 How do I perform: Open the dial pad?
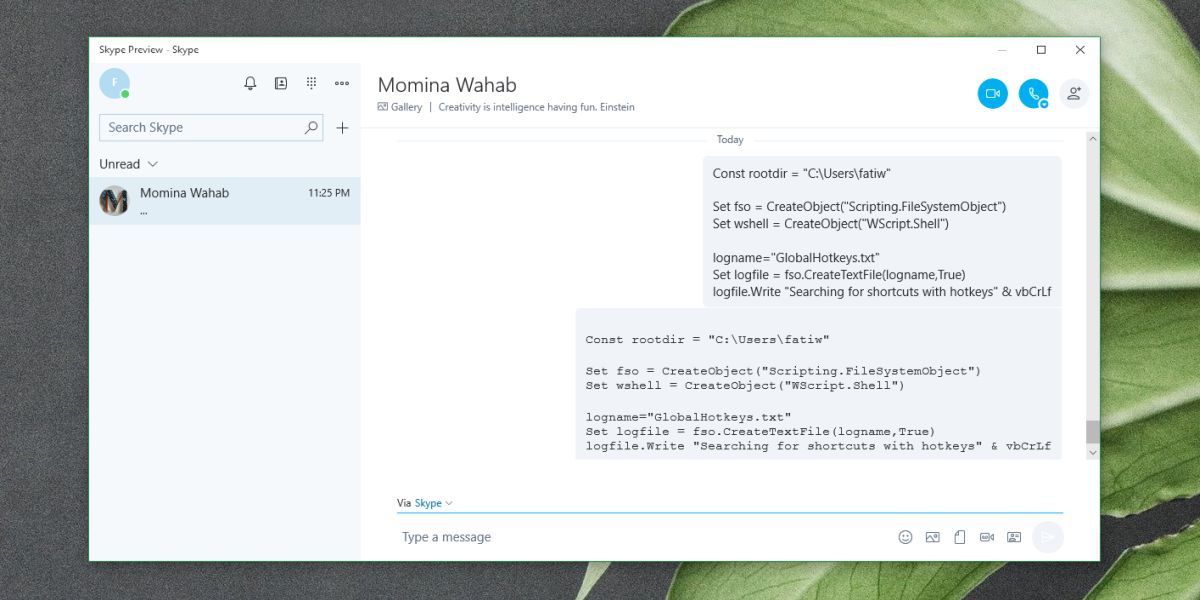point(311,83)
